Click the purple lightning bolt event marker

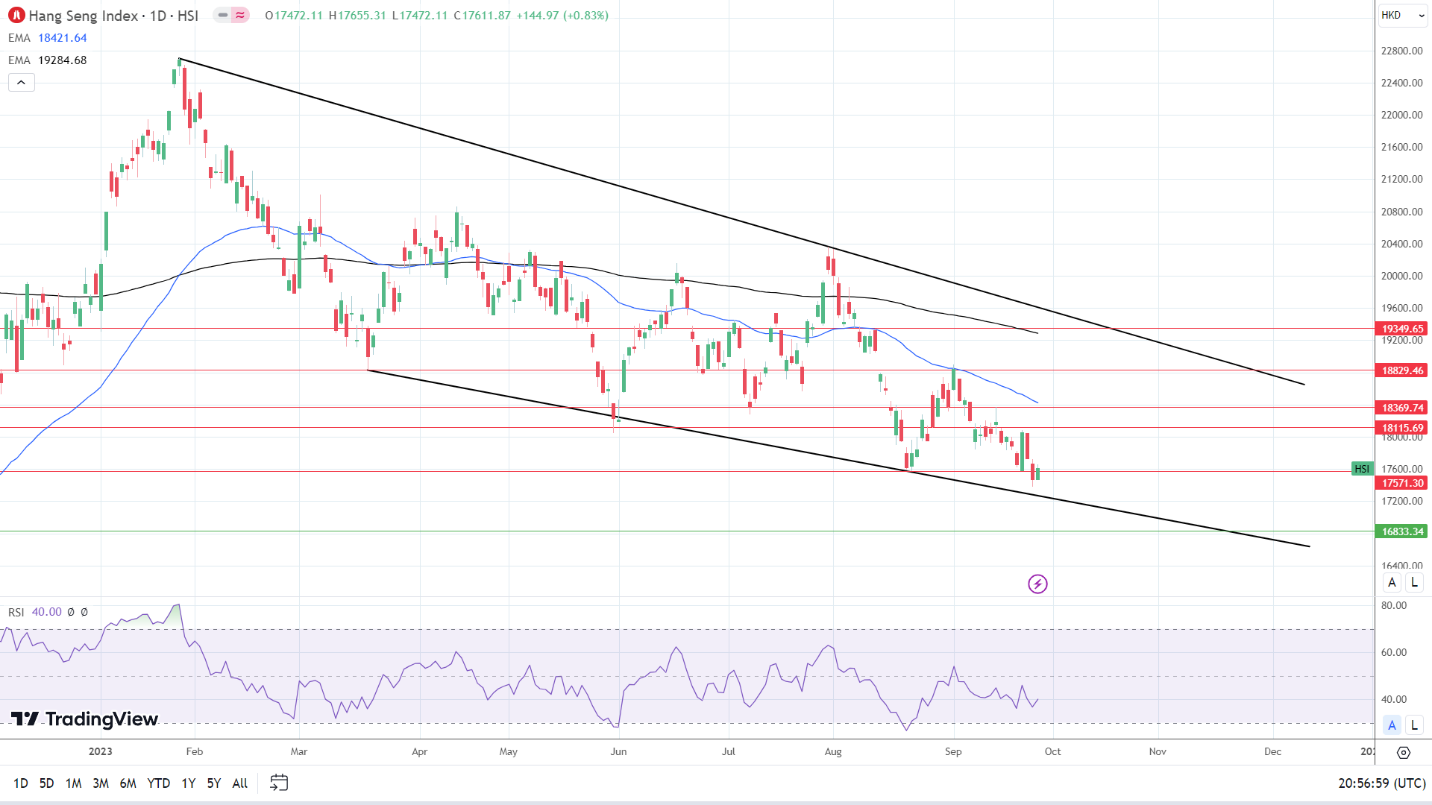[1038, 583]
